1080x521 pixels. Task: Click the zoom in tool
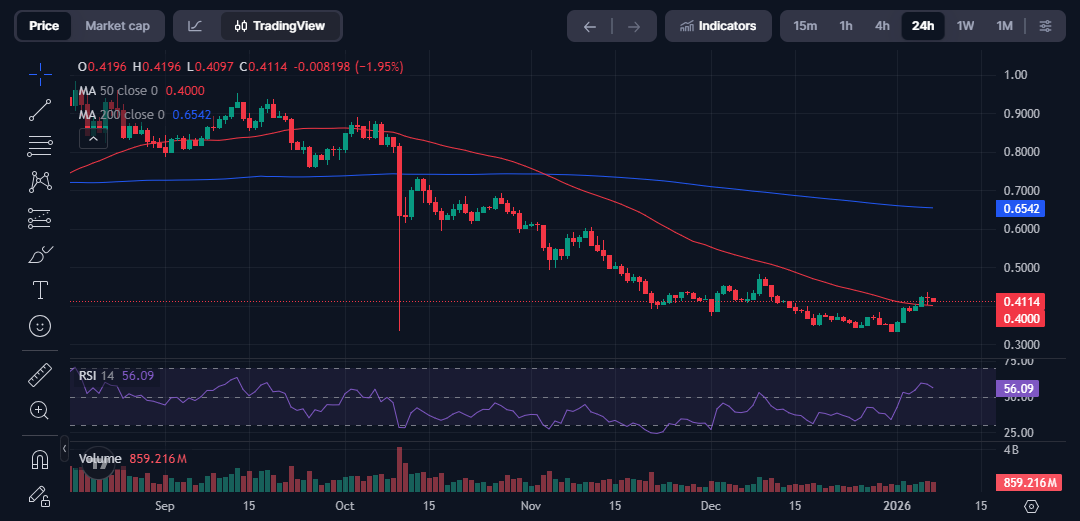[x=40, y=410]
